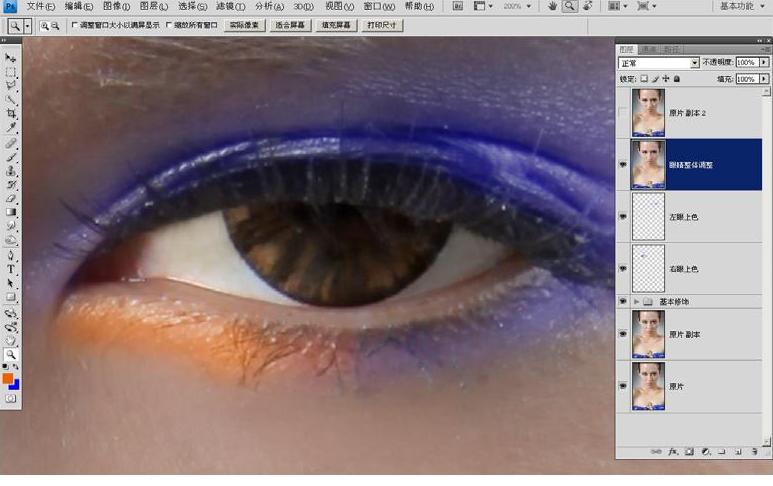The image size is (773, 486).
Task: Select the Type tool
Action: tap(10, 270)
